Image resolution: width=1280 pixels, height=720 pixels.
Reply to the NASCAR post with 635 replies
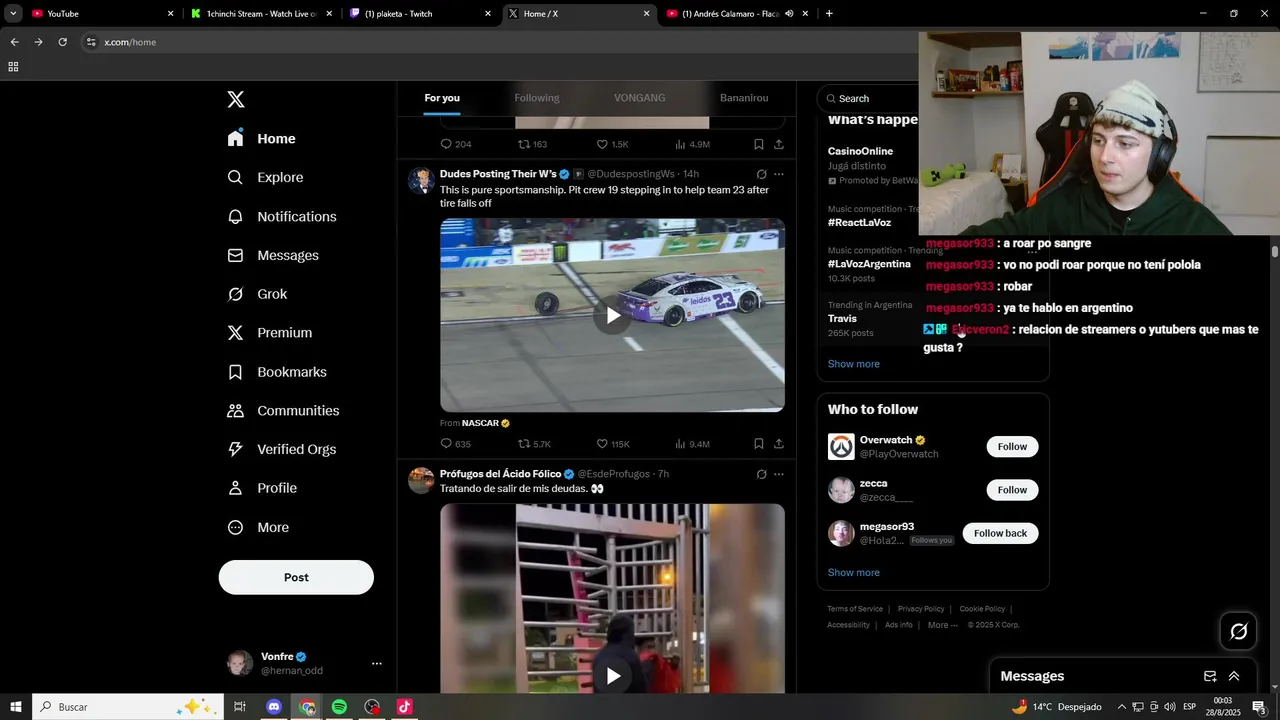pyautogui.click(x=456, y=444)
